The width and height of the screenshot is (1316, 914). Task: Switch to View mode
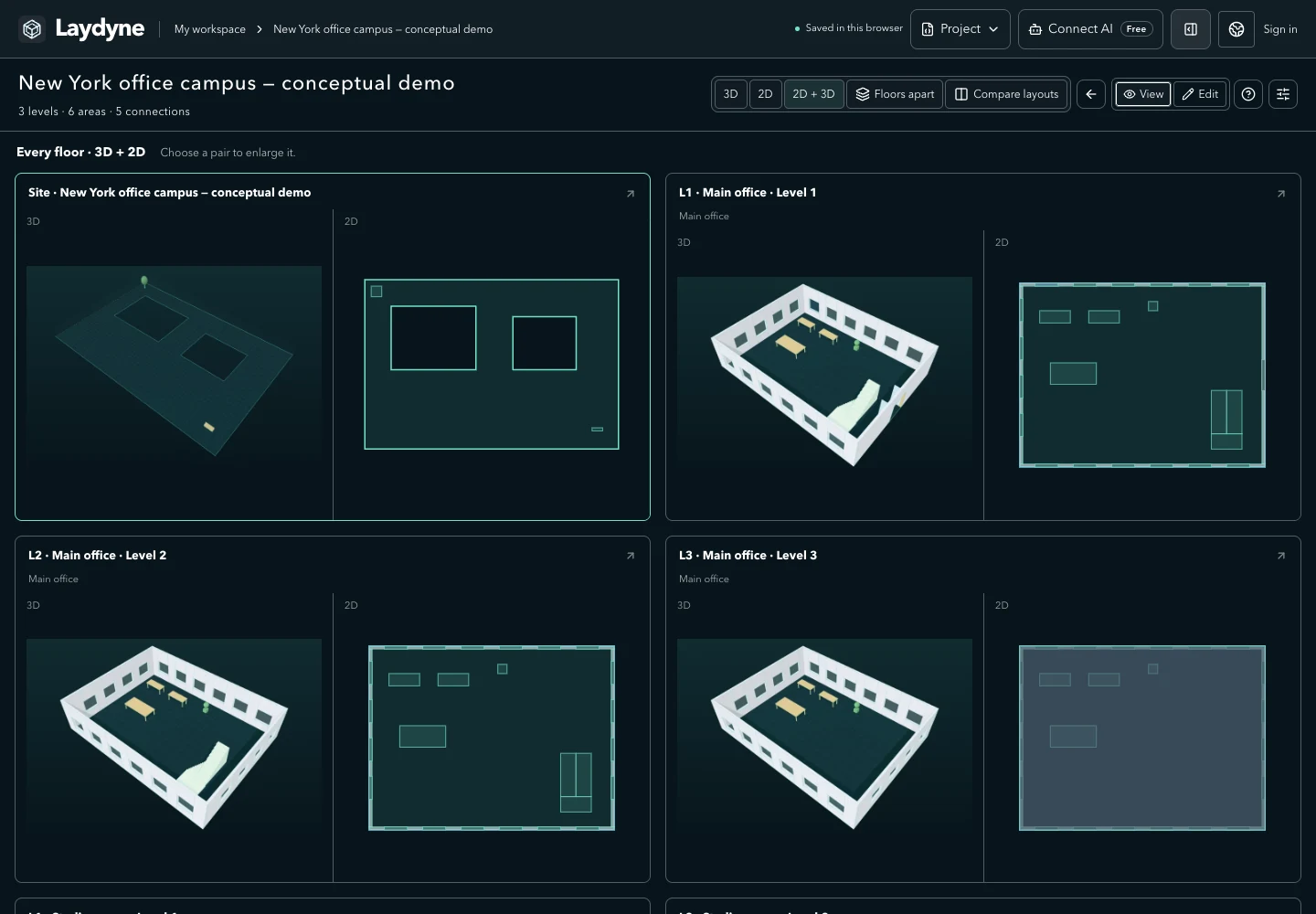1143,94
